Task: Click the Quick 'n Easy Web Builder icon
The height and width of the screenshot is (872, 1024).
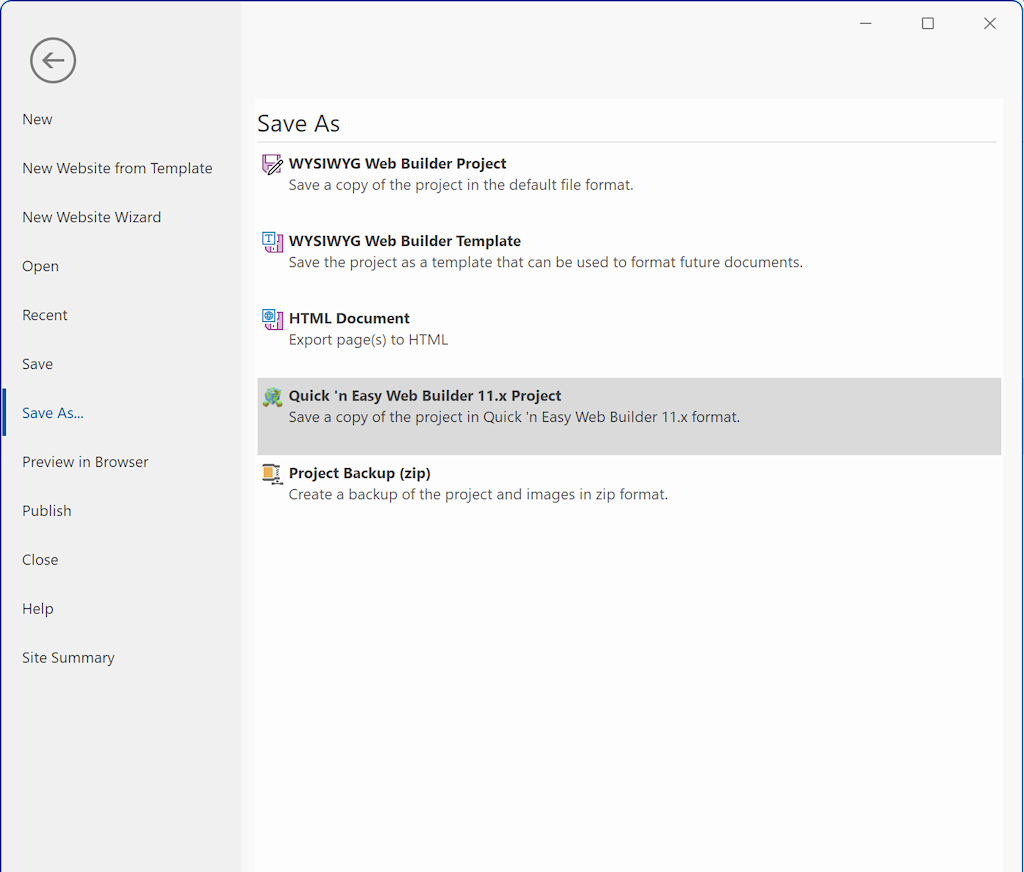Action: 272,396
